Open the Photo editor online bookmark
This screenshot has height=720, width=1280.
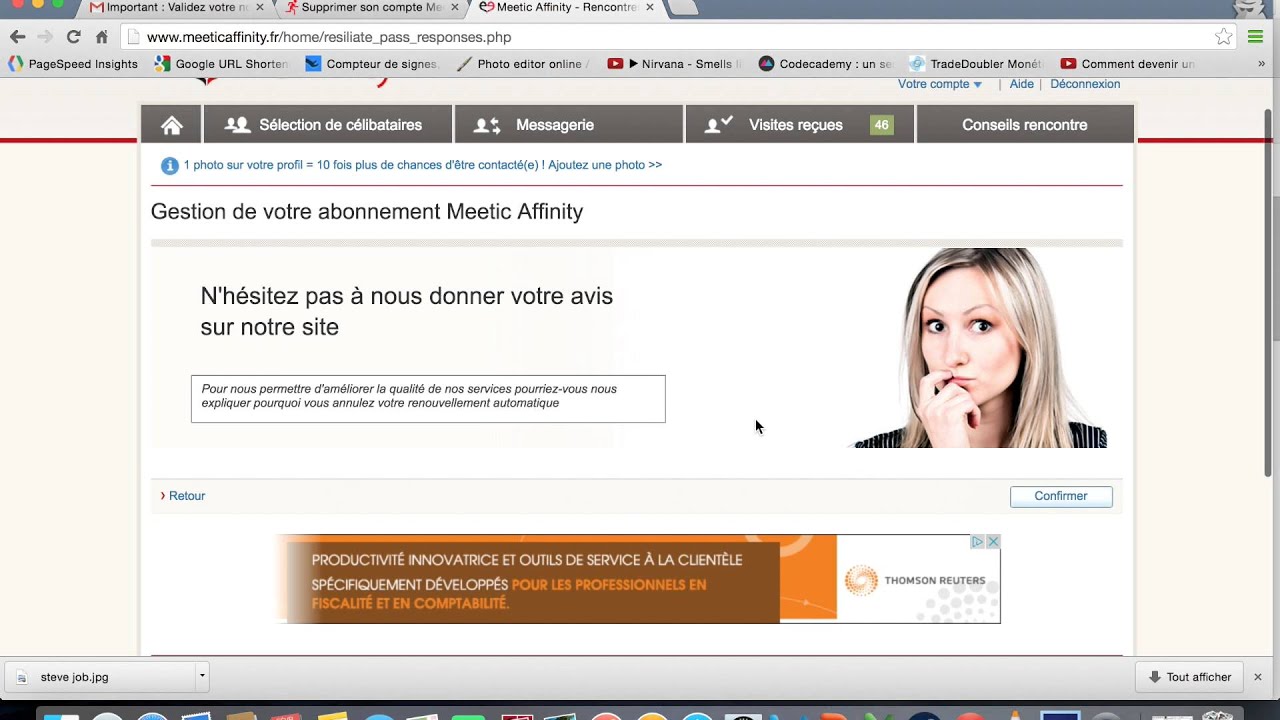click(522, 64)
